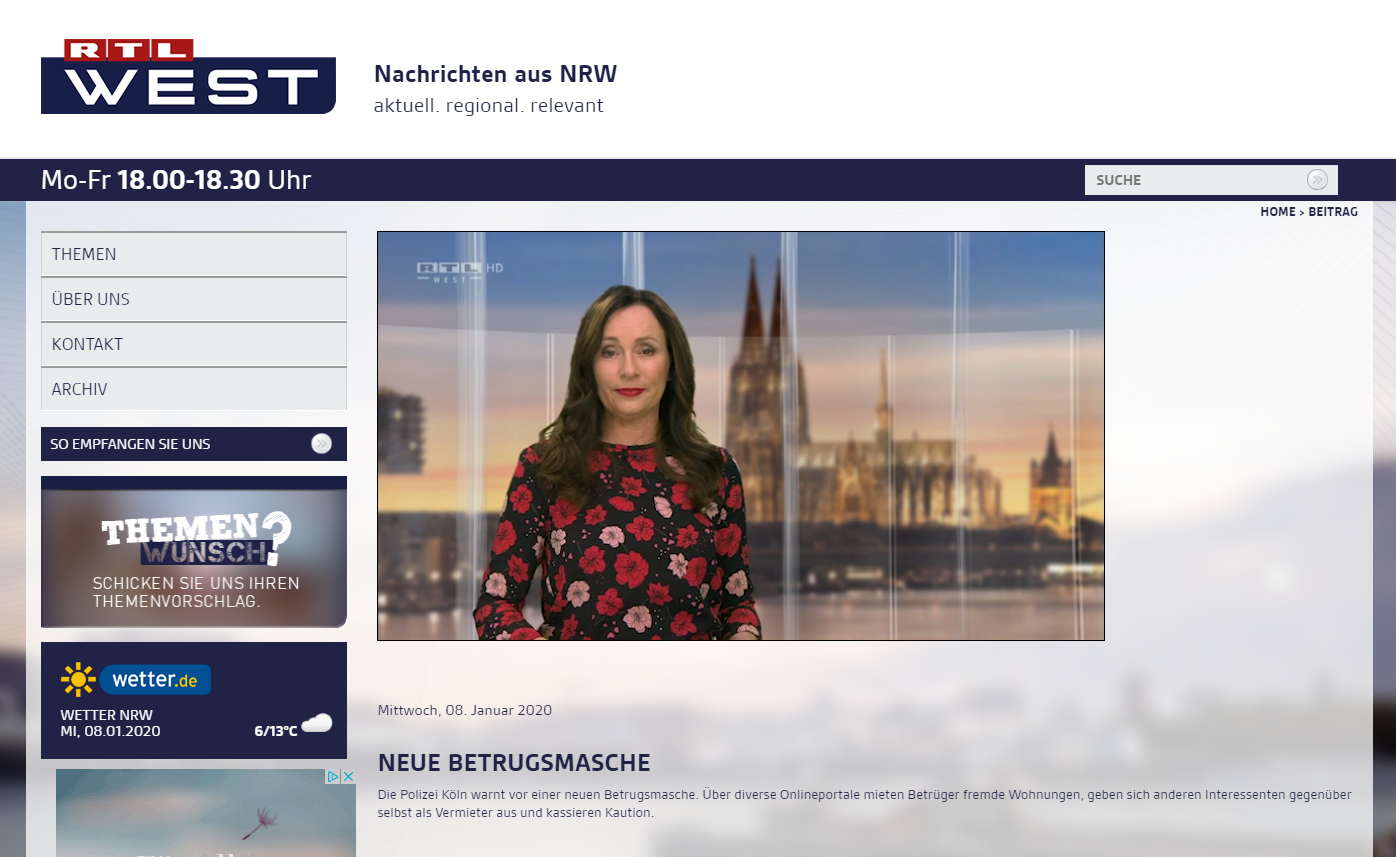Click the Mo-Fr 18.00-18.30 Uhr text
The width and height of the screenshot is (1396, 857).
tap(176, 180)
